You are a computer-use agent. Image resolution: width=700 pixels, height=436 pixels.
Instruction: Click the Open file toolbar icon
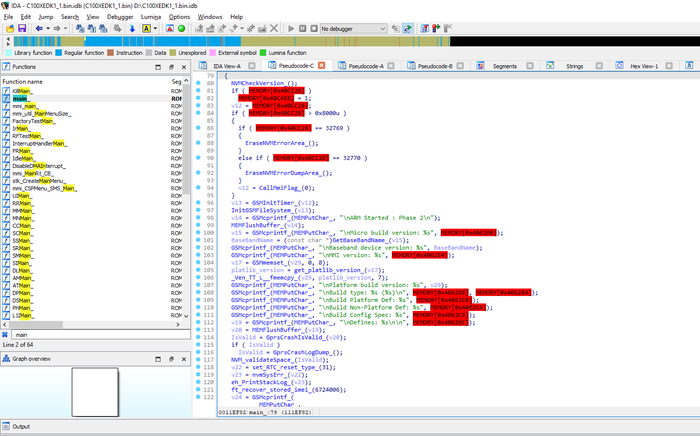(x=9, y=29)
